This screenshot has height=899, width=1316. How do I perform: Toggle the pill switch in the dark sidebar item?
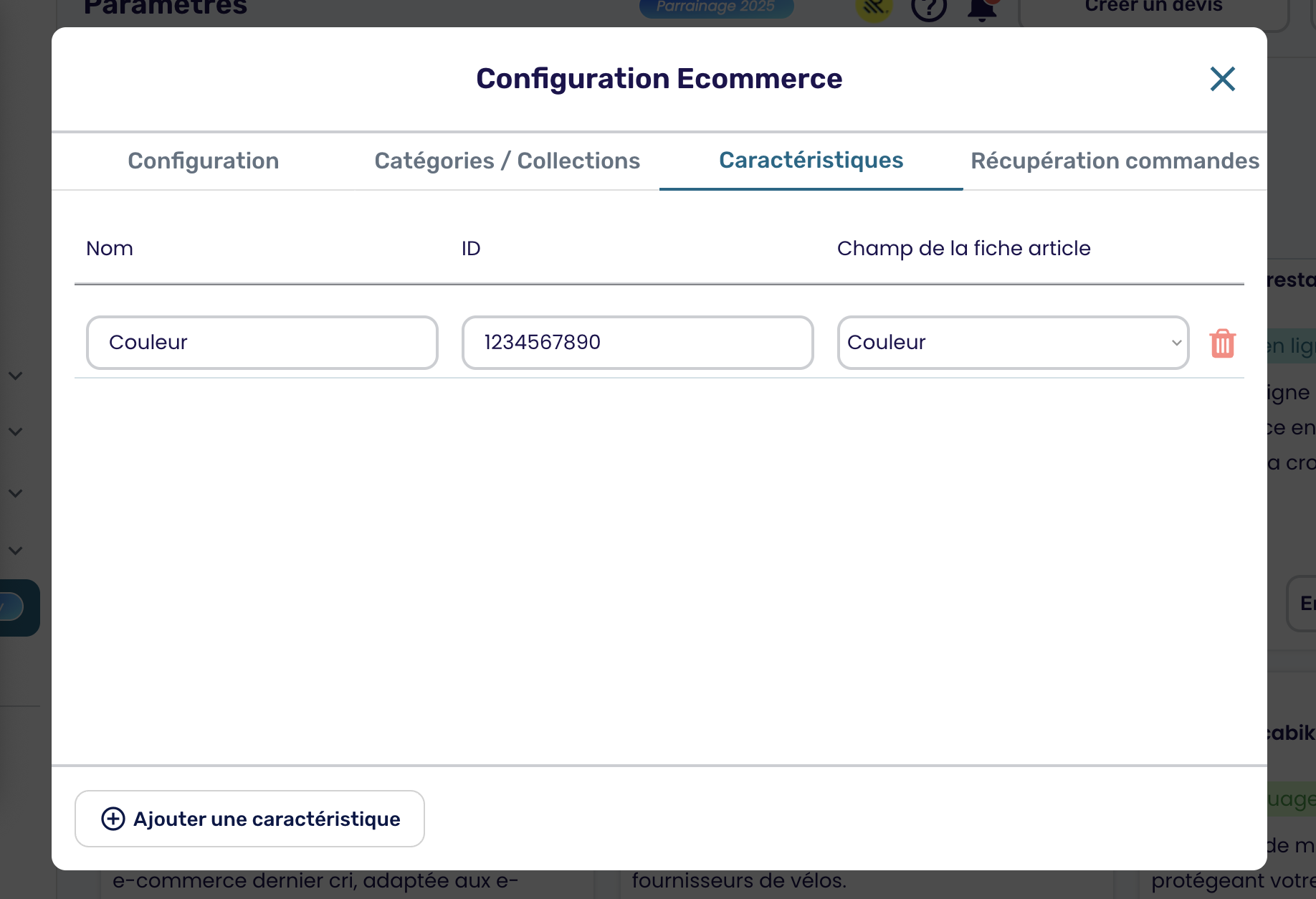(10, 607)
